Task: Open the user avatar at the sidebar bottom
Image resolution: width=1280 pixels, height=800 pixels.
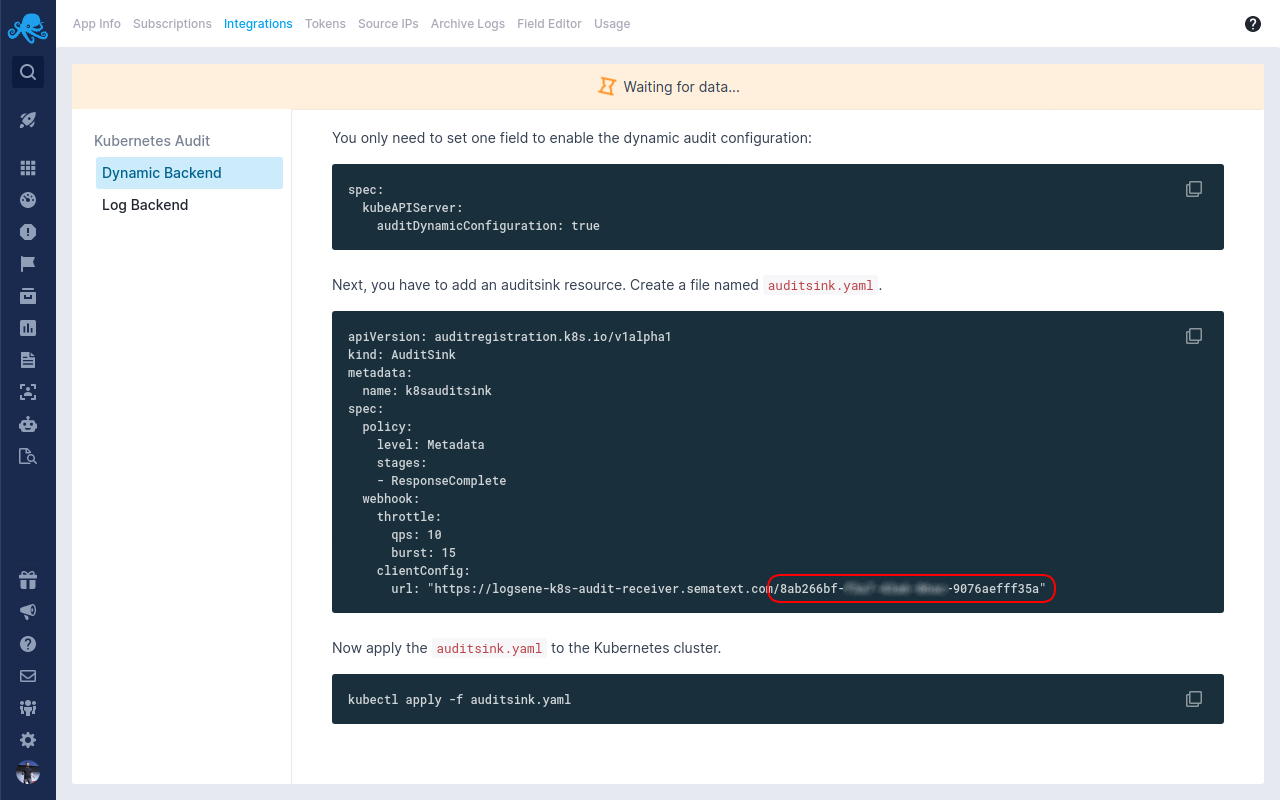Action: (x=28, y=772)
